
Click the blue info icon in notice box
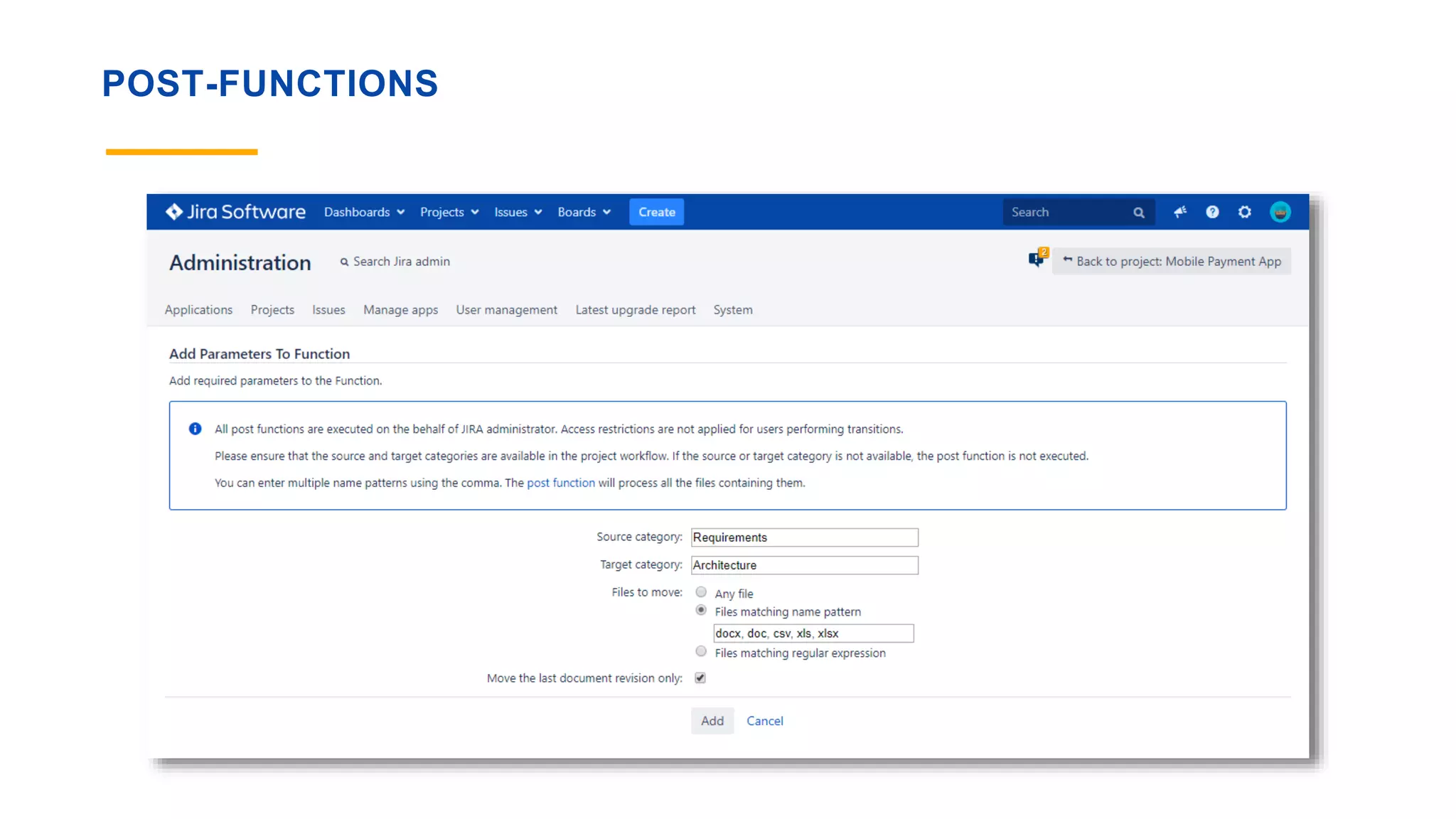click(x=195, y=429)
